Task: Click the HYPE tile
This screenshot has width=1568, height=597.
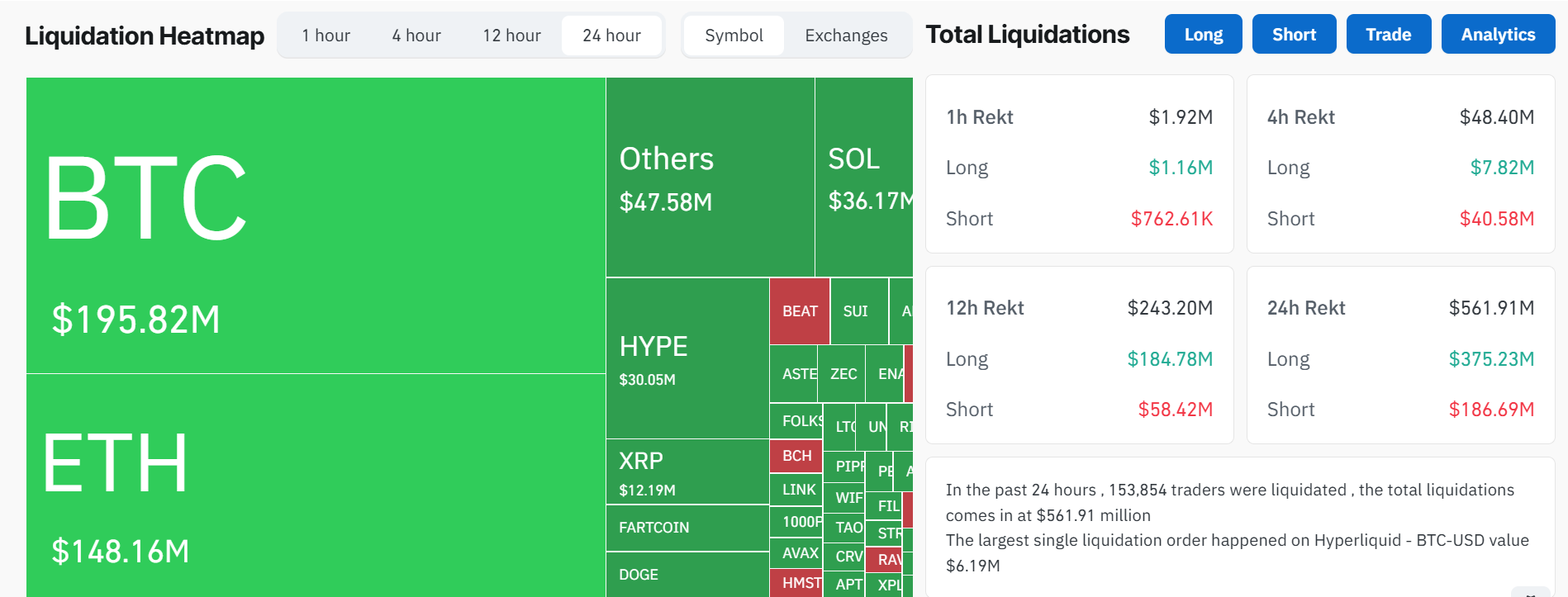Action: pyautogui.click(x=686, y=355)
